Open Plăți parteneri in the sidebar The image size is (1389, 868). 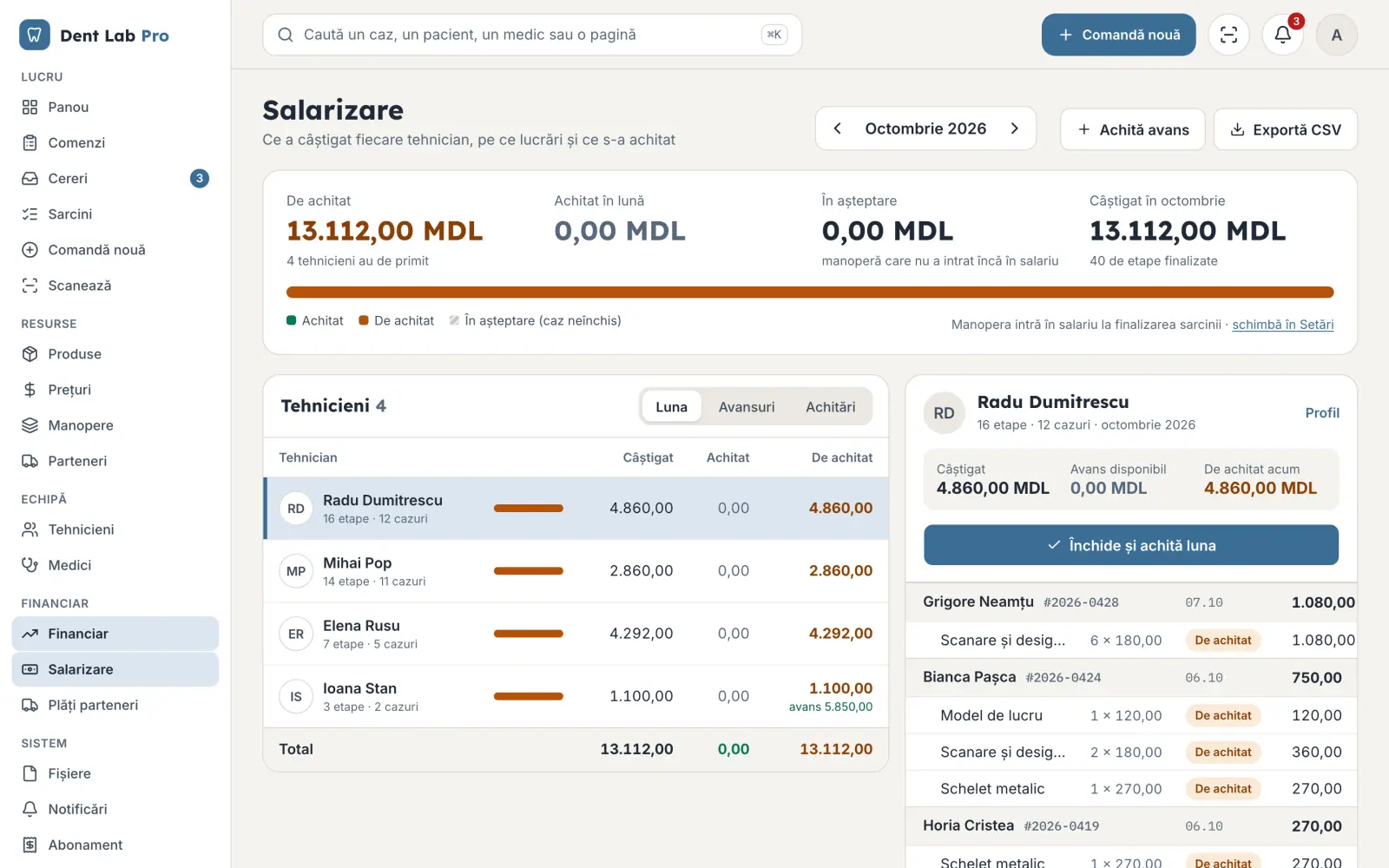point(115,705)
